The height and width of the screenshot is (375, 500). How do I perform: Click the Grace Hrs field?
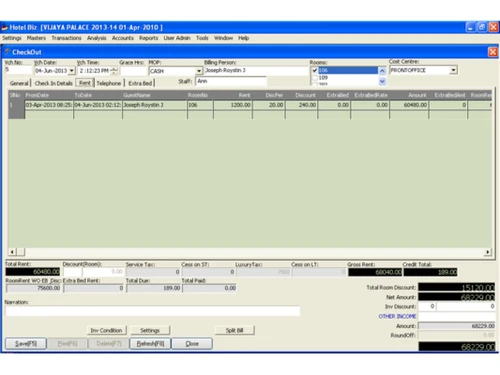[x=133, y=71]
